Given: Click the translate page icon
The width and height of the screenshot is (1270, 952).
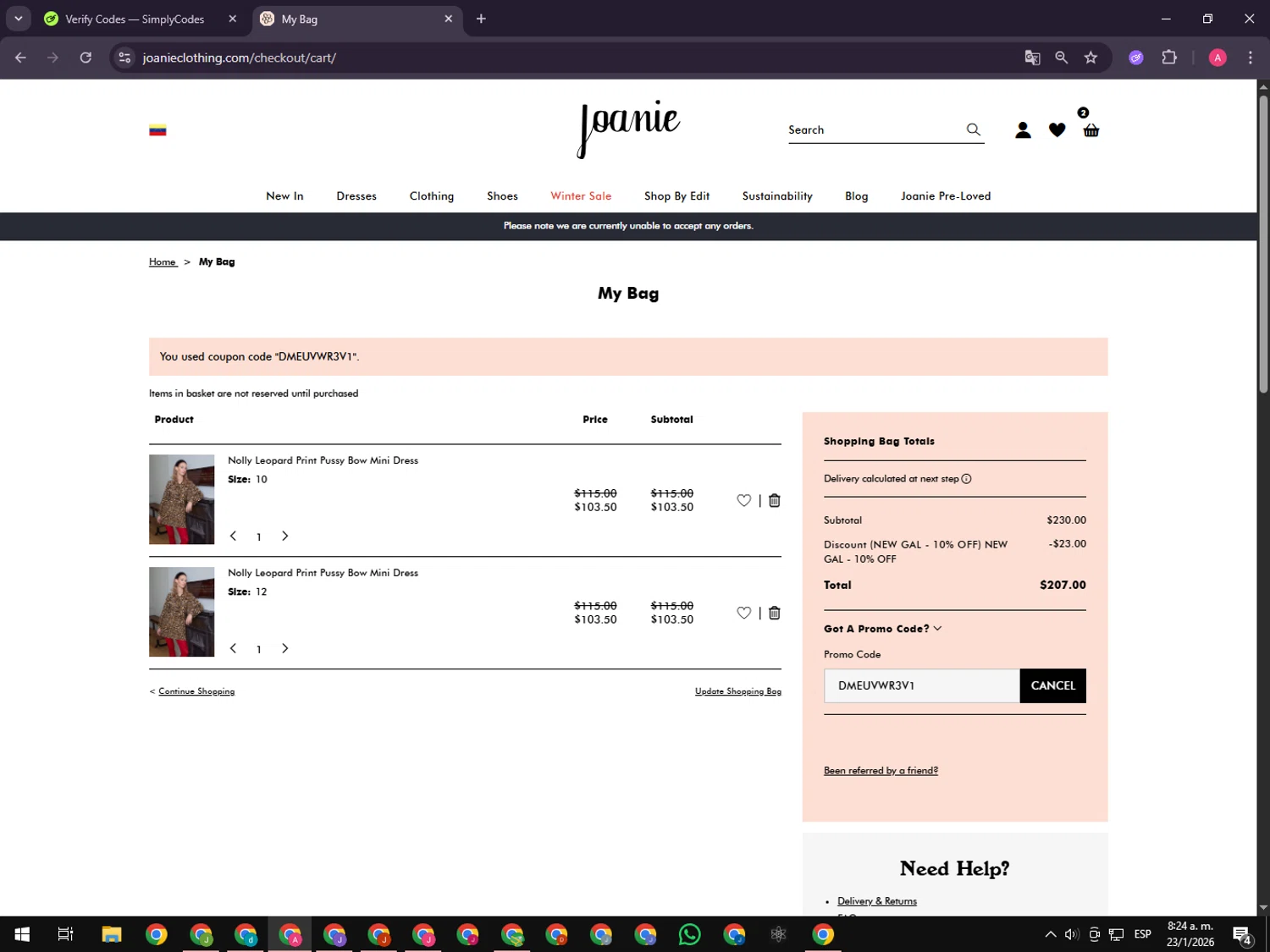Looking at the screenshot, I should (1032, 58).
